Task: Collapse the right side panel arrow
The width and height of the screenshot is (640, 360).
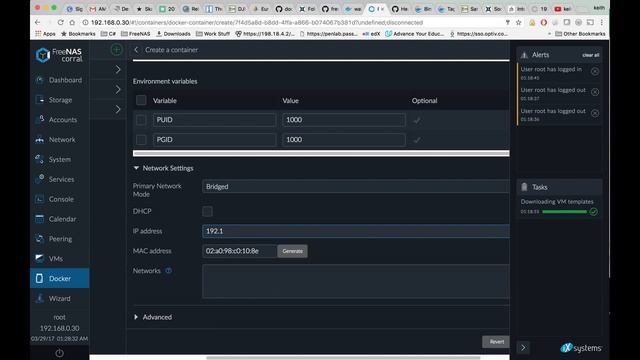Action: point(523,348)
